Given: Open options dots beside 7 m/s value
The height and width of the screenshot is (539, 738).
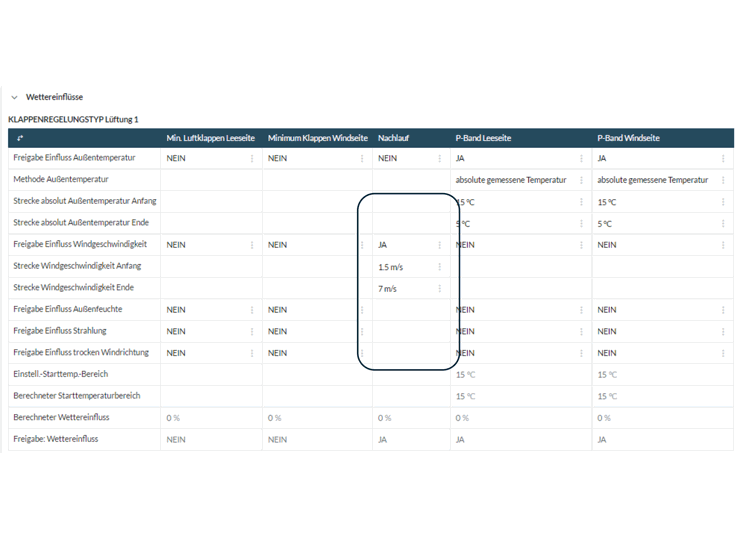Looking at the screenshot, I should point(439,289).
